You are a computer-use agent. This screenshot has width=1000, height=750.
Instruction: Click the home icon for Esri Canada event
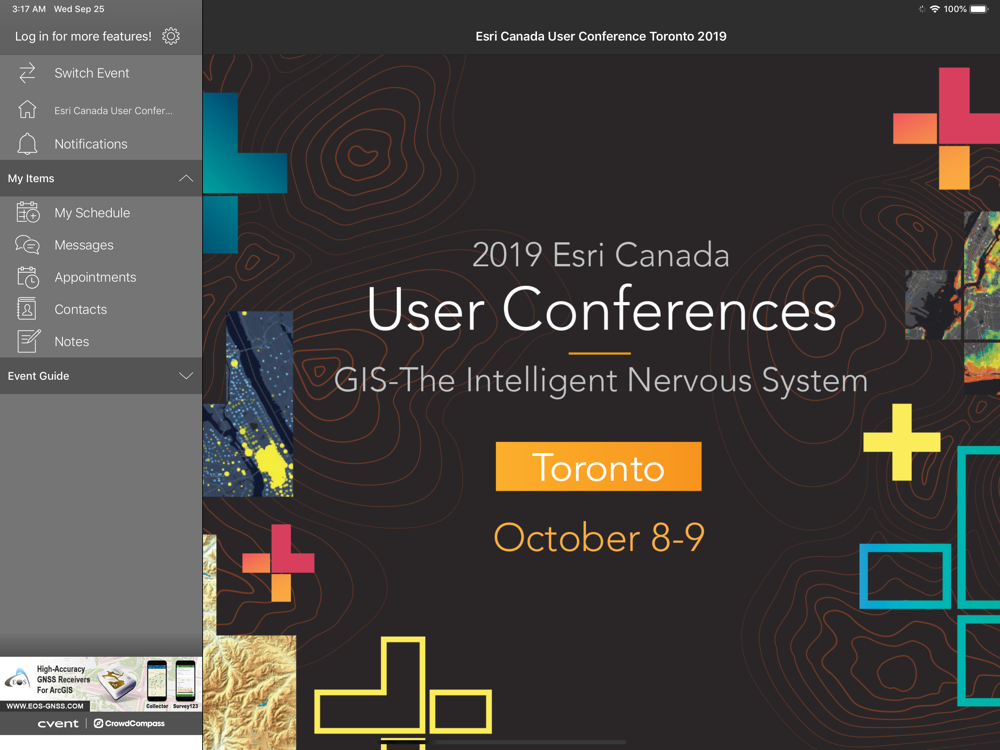[x=27, y=110]
